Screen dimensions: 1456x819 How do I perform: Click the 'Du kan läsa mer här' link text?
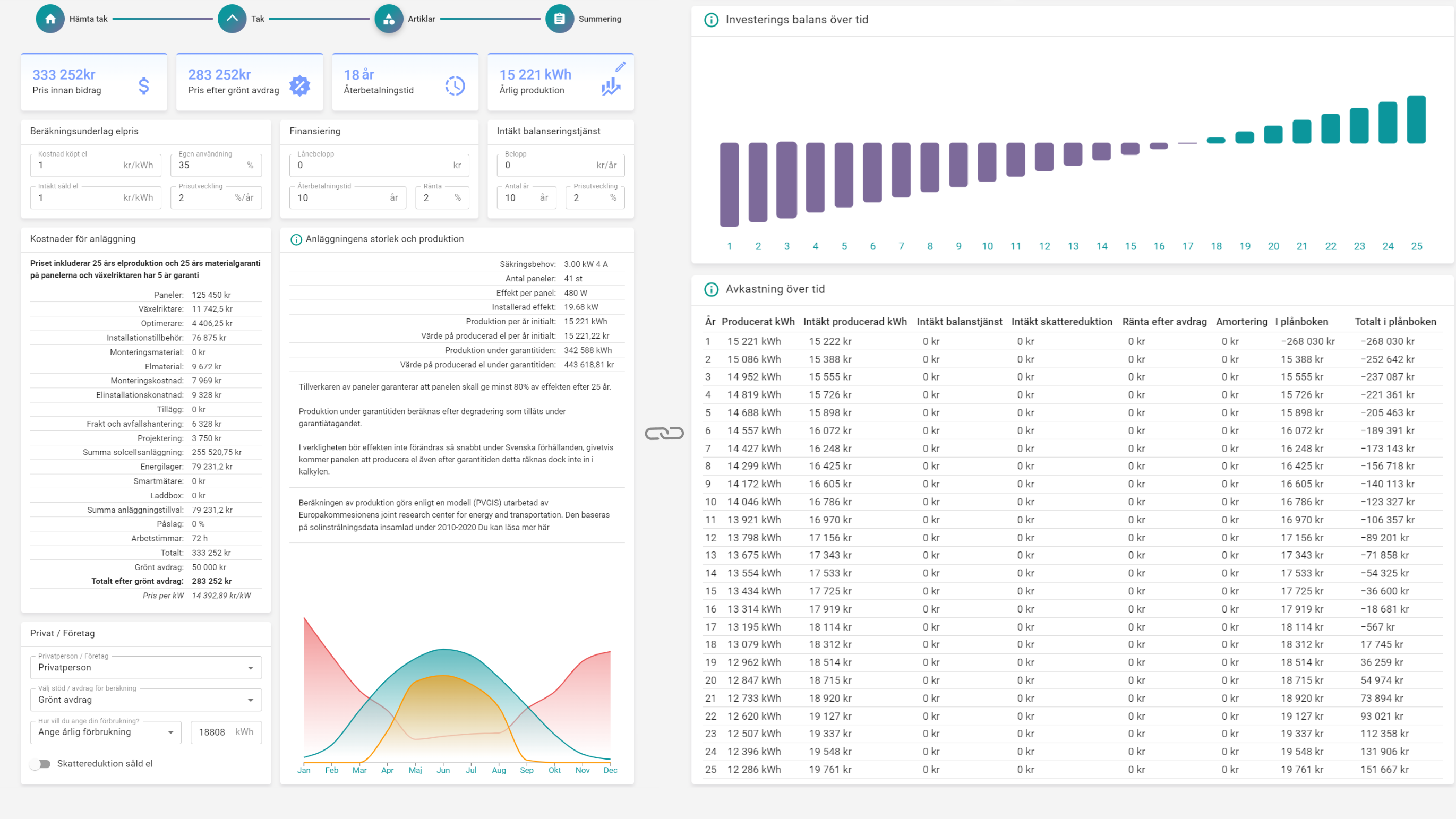pyautogui.click(x=514, y=527)
